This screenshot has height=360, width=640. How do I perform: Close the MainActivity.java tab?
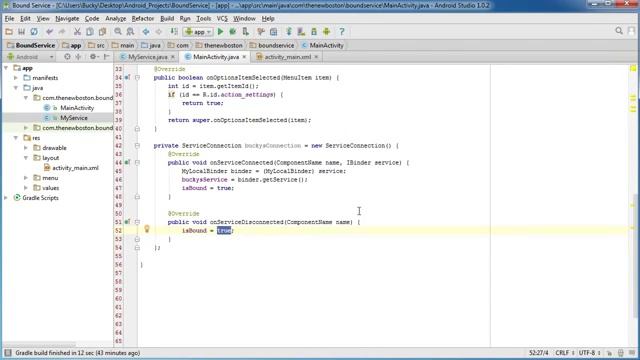244,57
